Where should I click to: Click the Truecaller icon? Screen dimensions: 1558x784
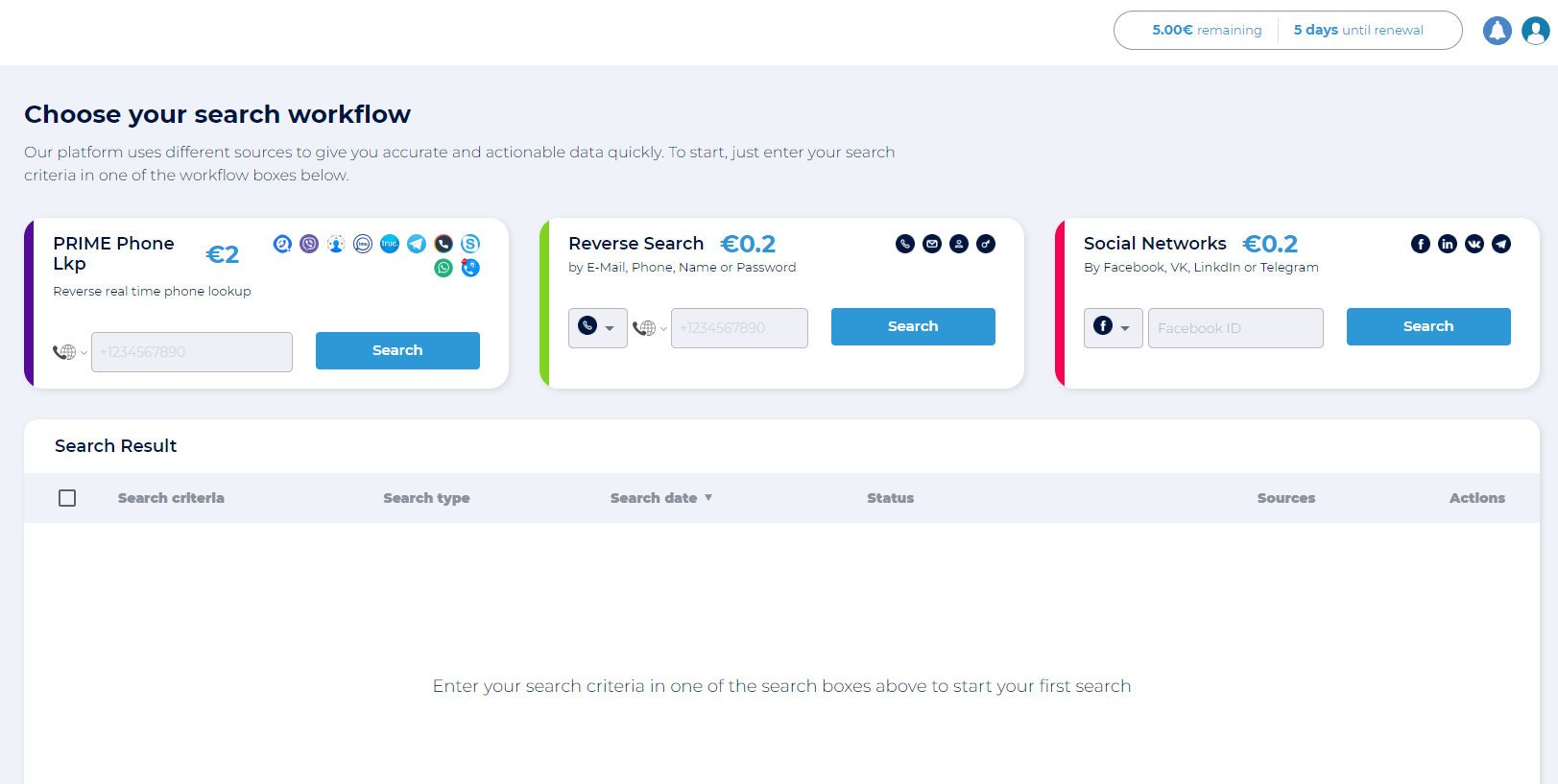[x=390, y=244]
